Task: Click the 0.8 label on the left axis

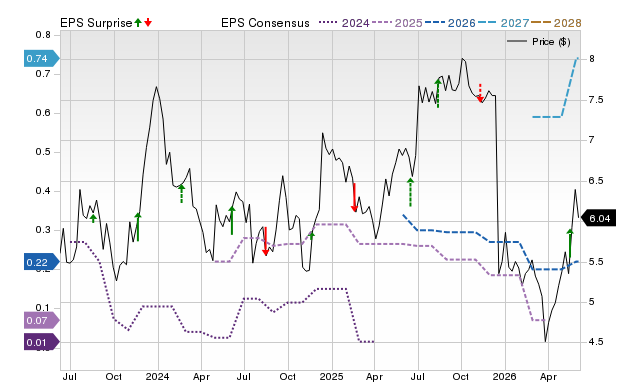Action: tap(43, 35)
